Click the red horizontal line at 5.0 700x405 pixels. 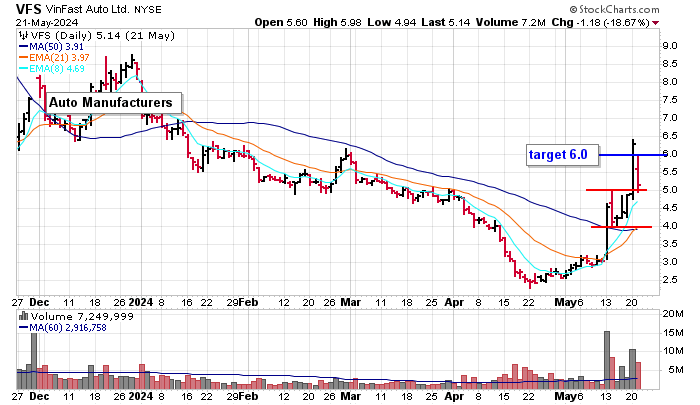coord(616,190)
